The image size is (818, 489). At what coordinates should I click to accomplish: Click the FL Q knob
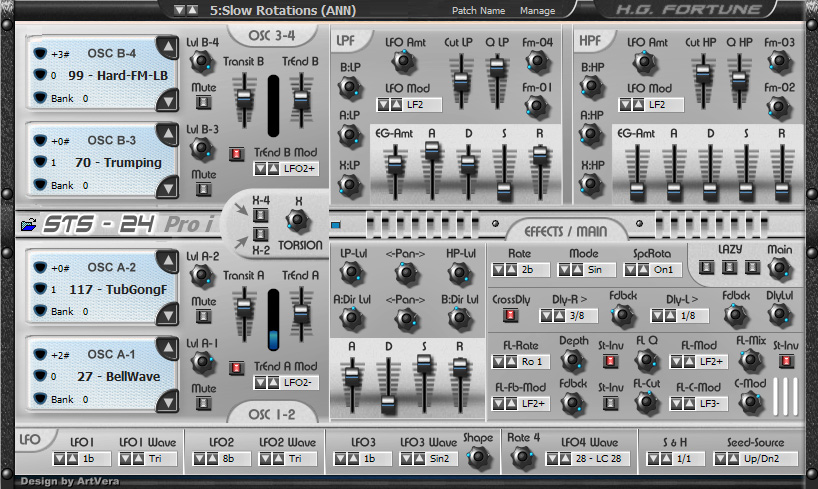click(646, 360)
